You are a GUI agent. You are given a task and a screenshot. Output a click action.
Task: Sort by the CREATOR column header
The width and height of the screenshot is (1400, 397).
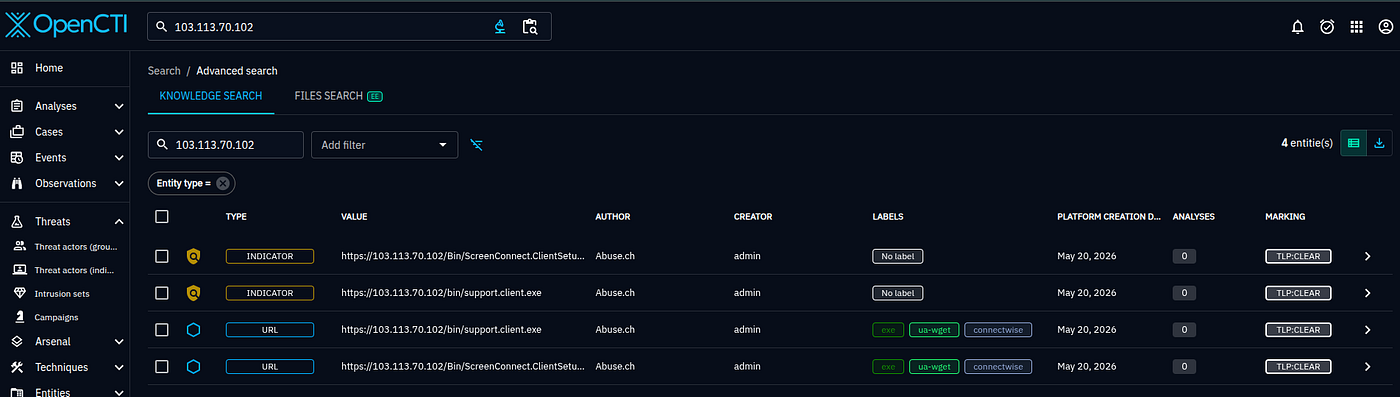(x=753, y=216)
